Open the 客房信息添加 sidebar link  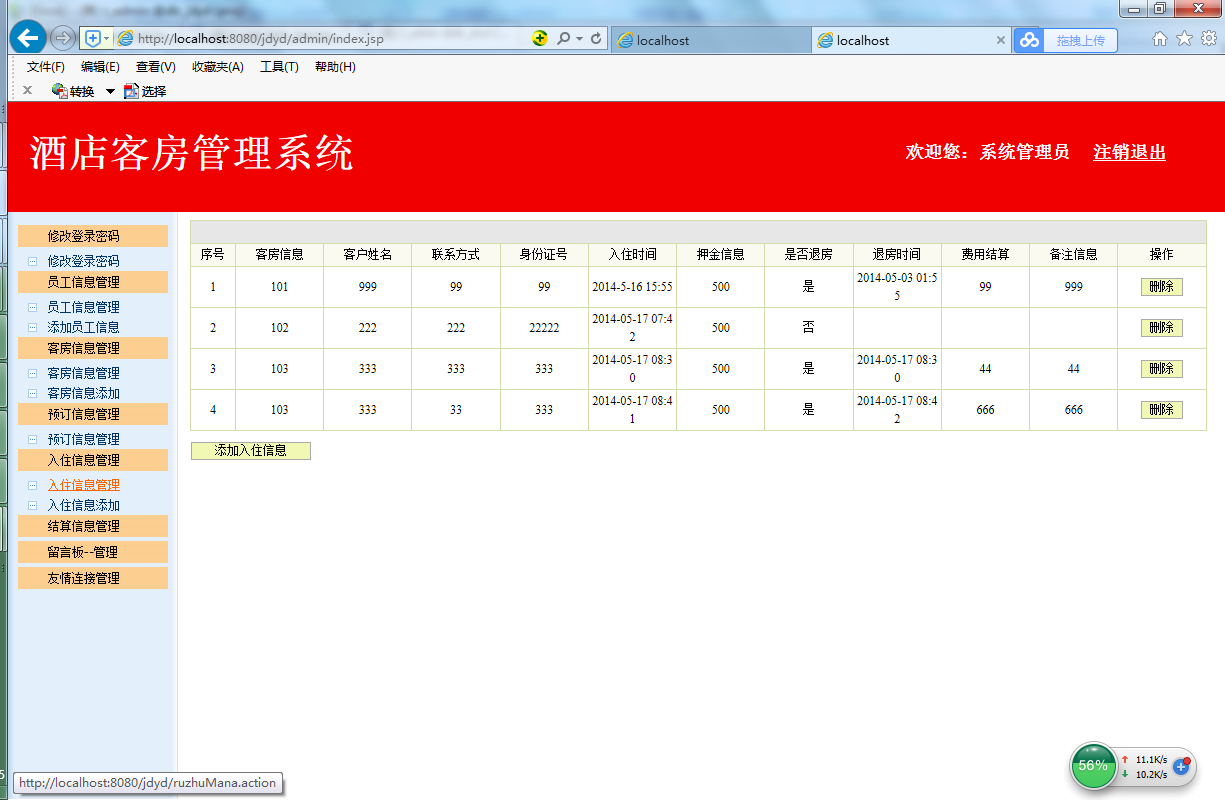[x=83, y=393]
